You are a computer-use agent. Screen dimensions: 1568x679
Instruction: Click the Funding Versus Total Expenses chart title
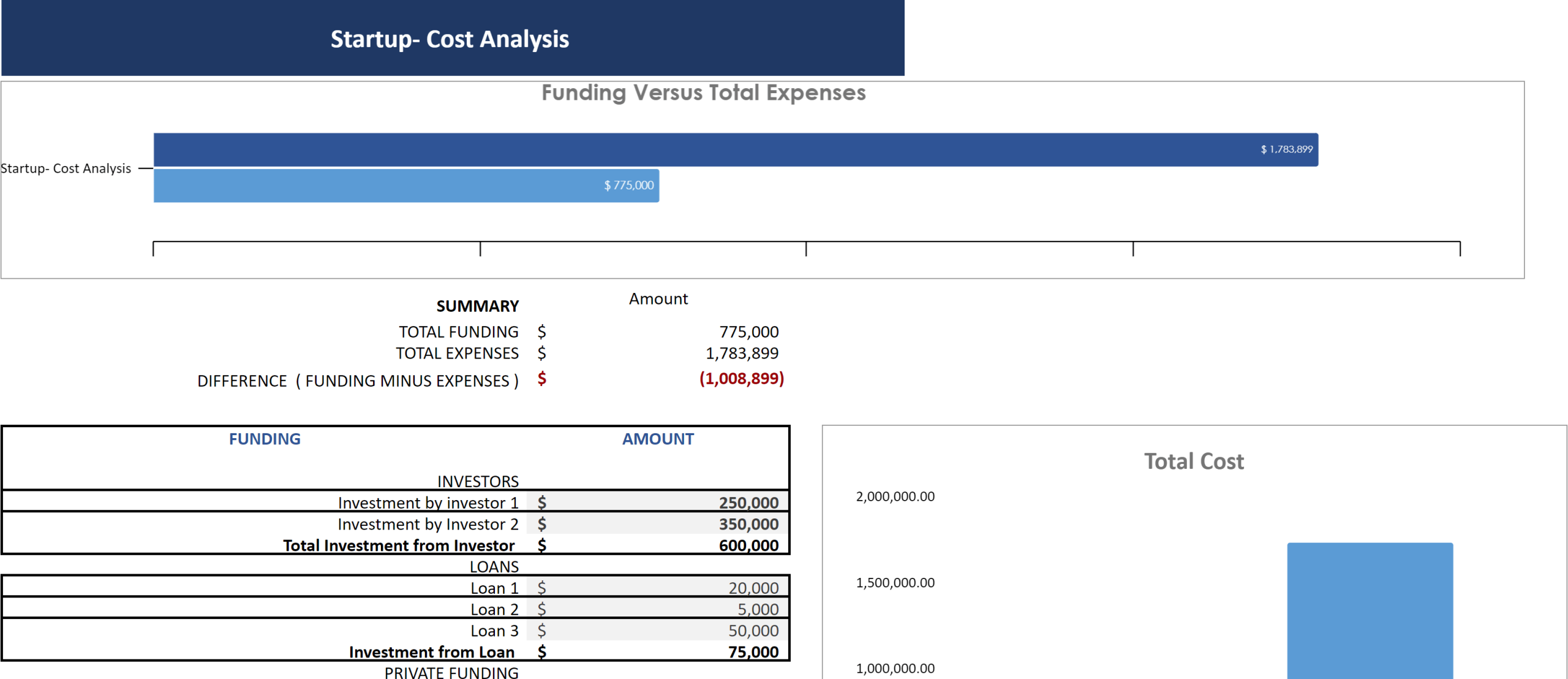point(703,93)
